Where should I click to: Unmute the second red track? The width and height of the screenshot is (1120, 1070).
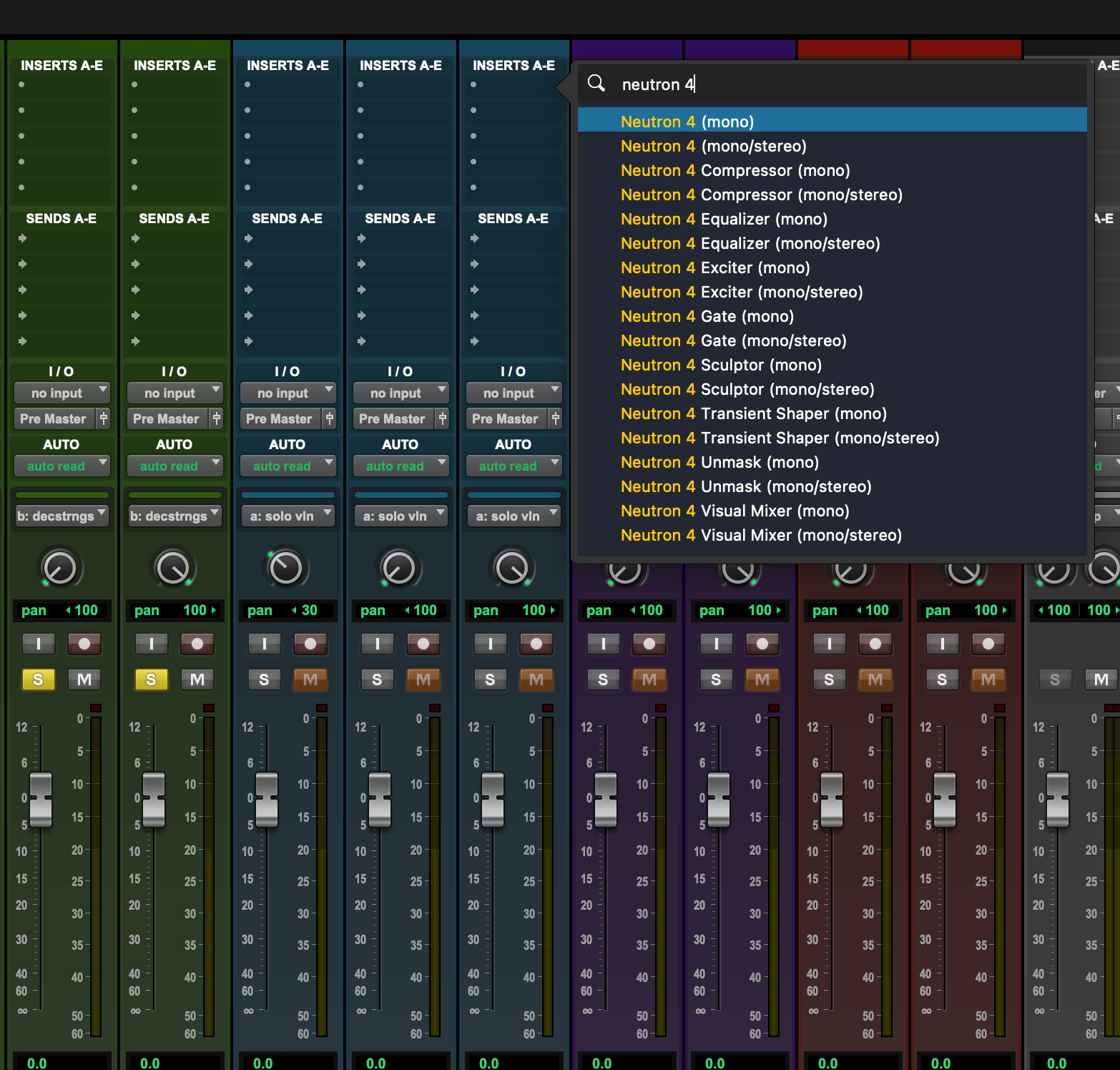point(988,679)
